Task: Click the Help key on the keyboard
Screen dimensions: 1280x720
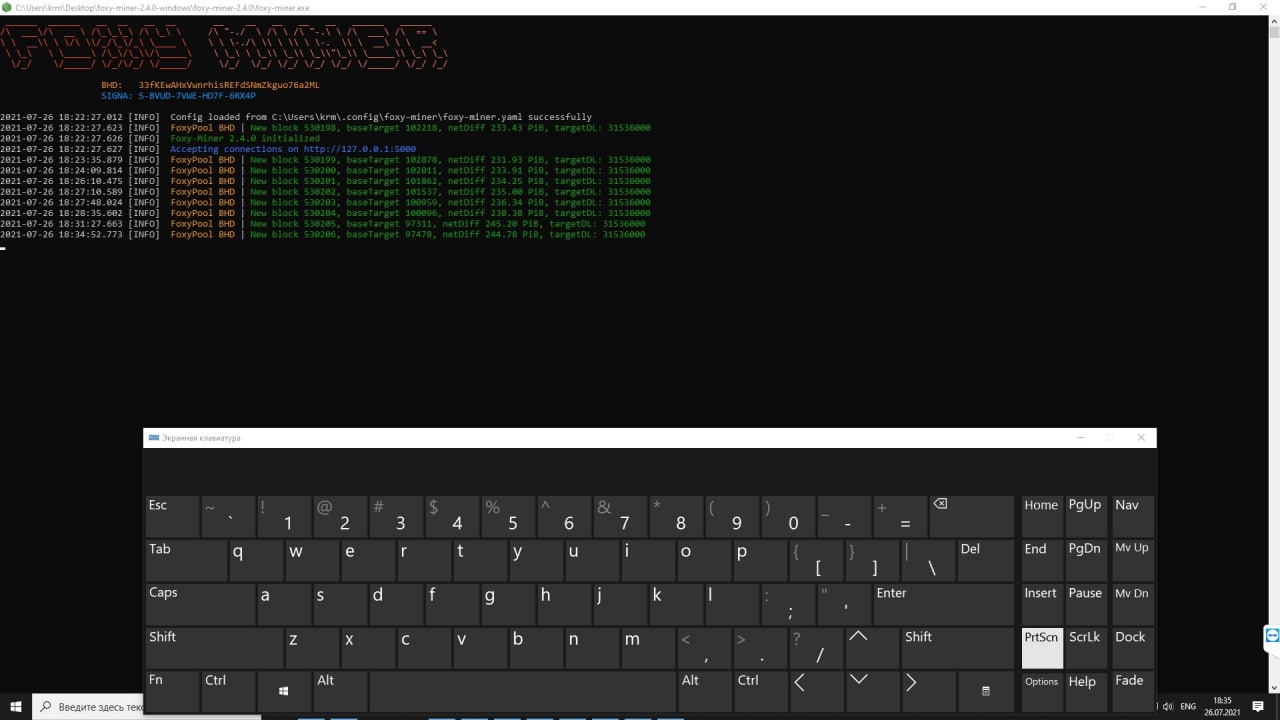Action: pyautogui.click(x=1086, y=691)
